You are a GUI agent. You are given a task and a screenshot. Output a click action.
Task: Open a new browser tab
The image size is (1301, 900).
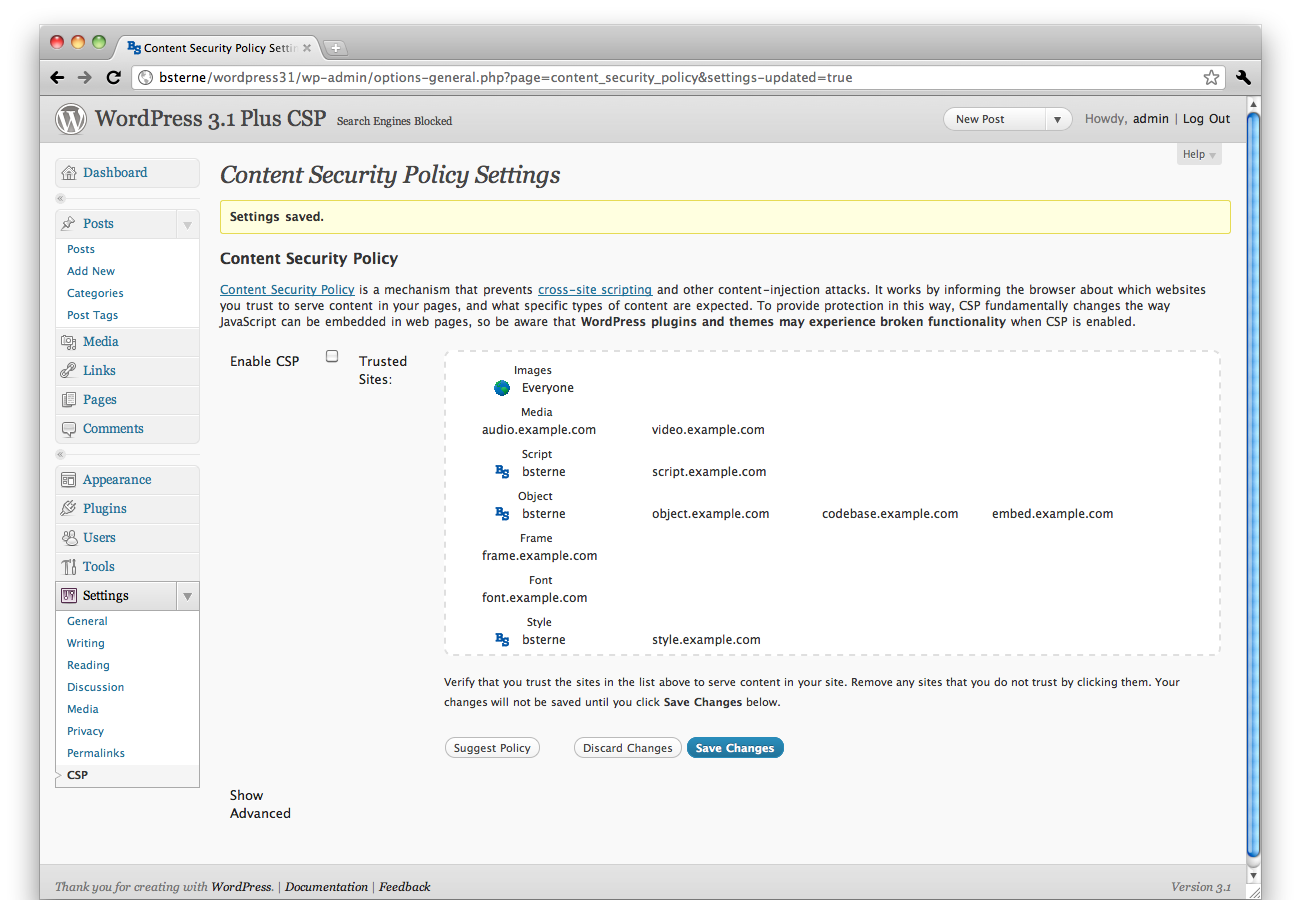(x=335, y=47)
